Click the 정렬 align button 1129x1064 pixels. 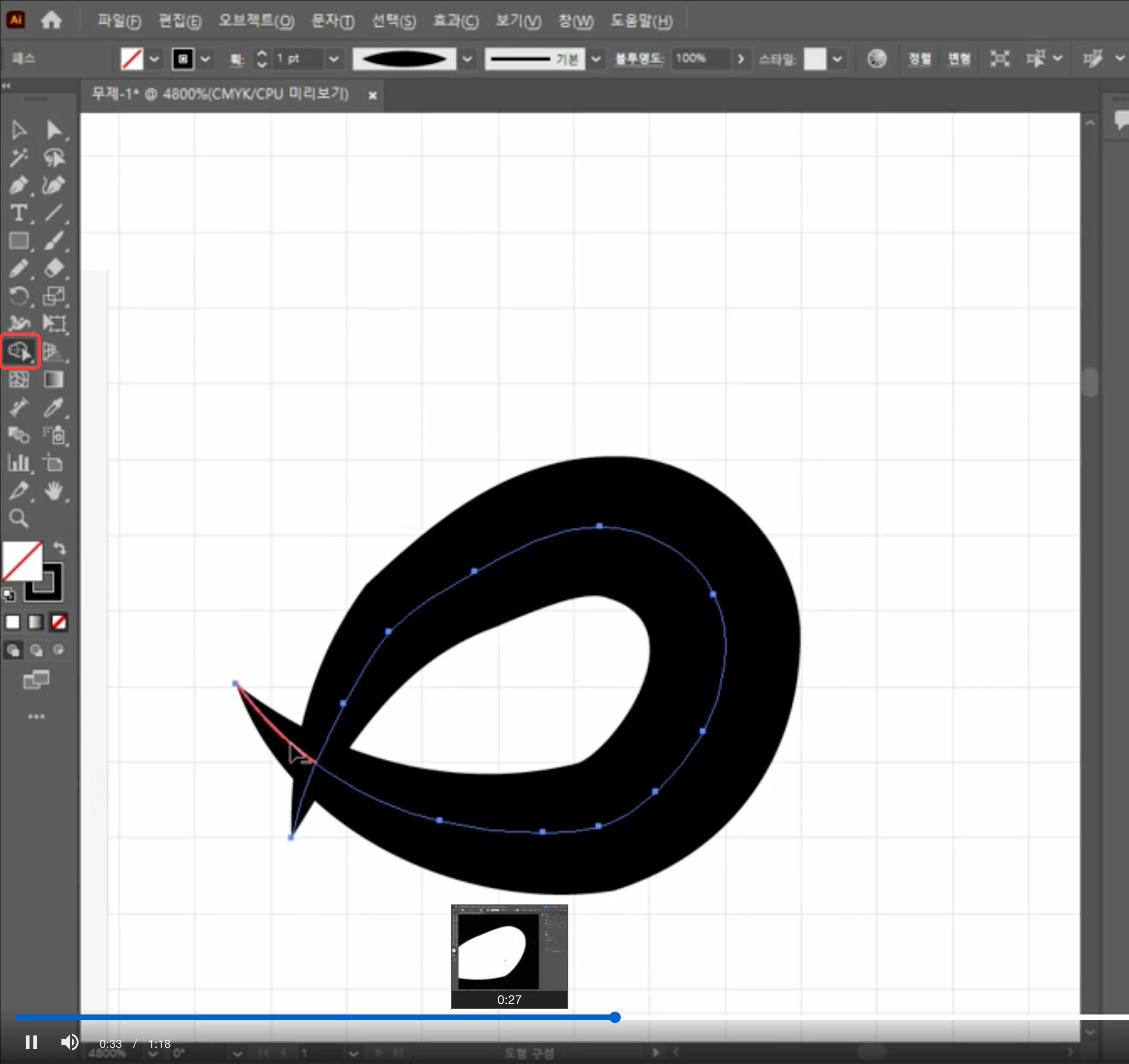tap(919, 59)
